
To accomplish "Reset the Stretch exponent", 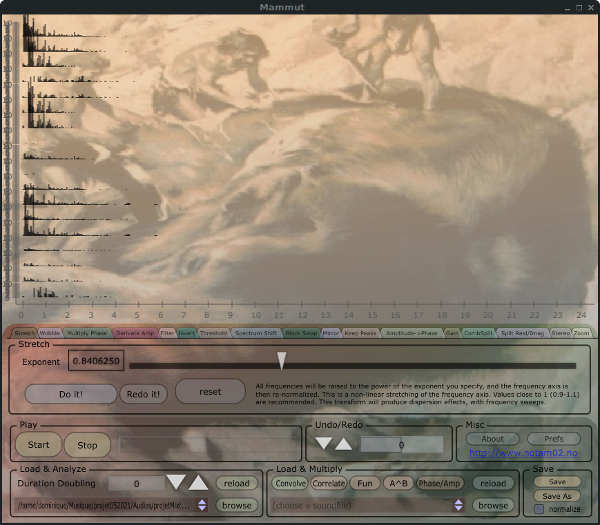I will pyautogui.click(x=210, y=391).
